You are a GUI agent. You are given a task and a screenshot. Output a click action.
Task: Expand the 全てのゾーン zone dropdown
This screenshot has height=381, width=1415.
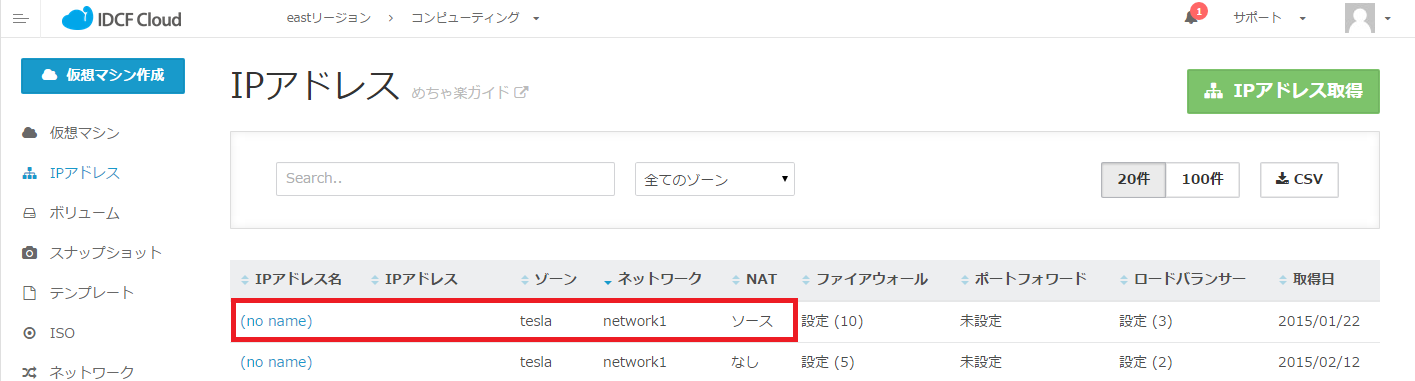pos(714,180)
